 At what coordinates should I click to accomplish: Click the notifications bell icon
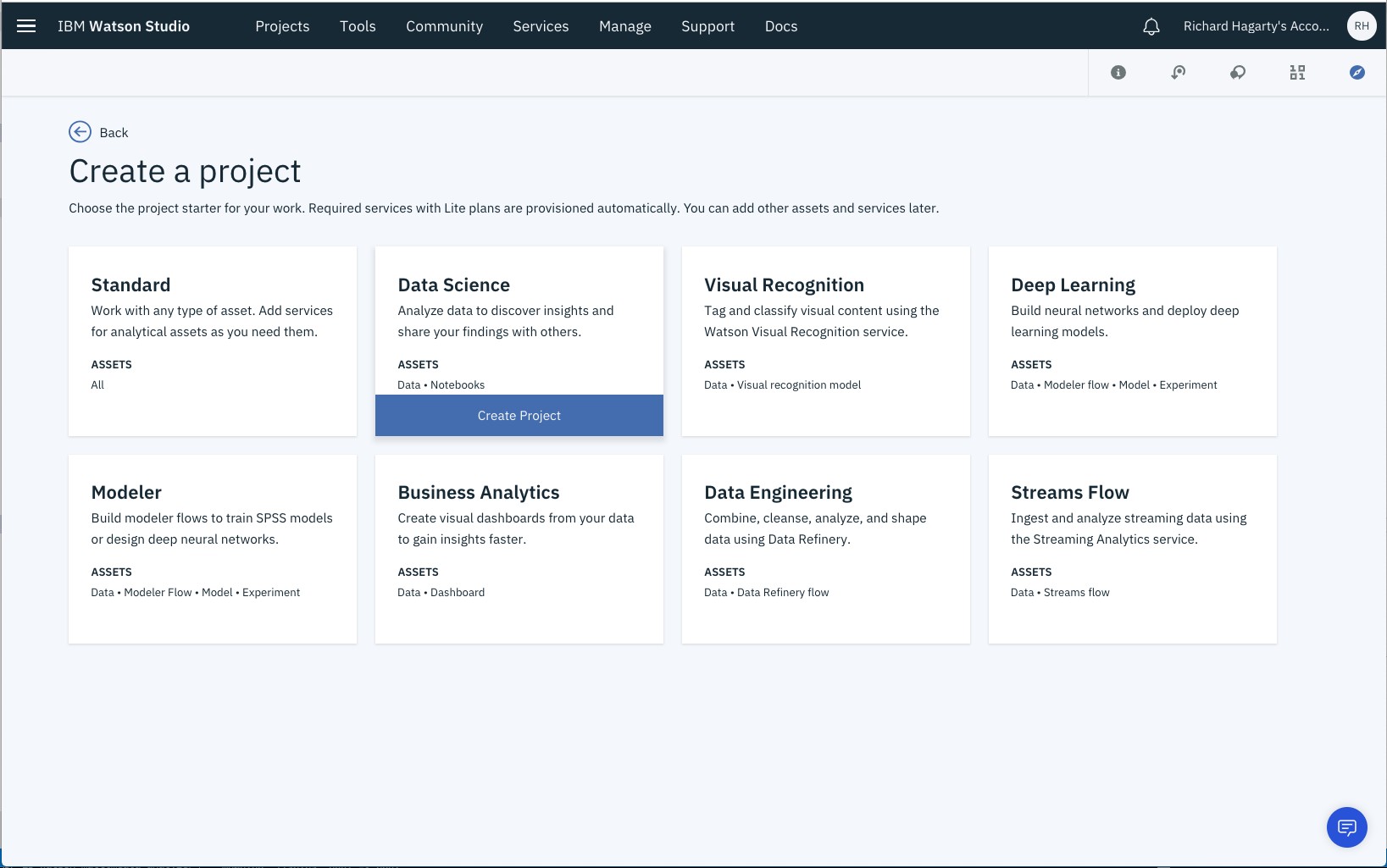pyautogui.click(x=1151, y=27)
